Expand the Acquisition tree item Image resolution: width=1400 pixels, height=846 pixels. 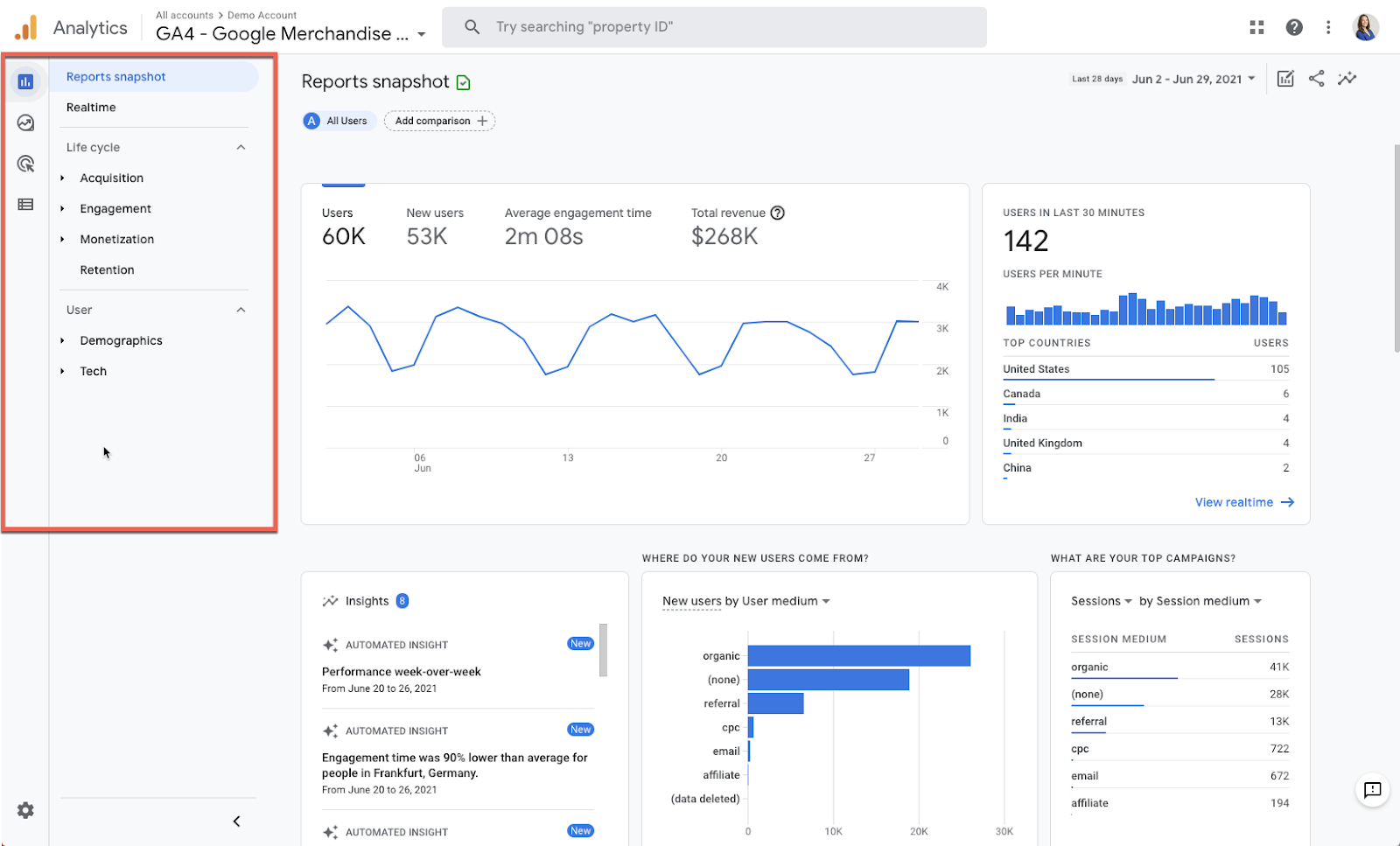tap(63, 178)
